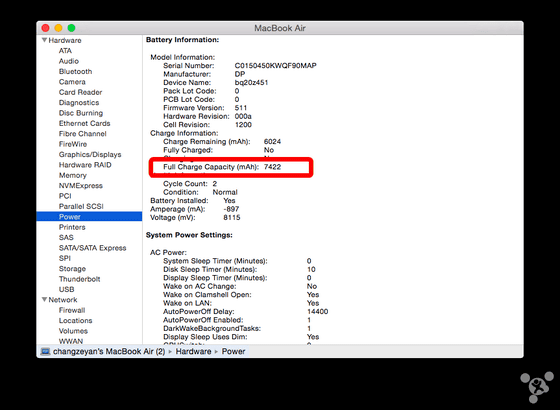Choose Disc Burning in the sidebar
560x410 pixels.
pyautogui.click(x=81, y=113)
